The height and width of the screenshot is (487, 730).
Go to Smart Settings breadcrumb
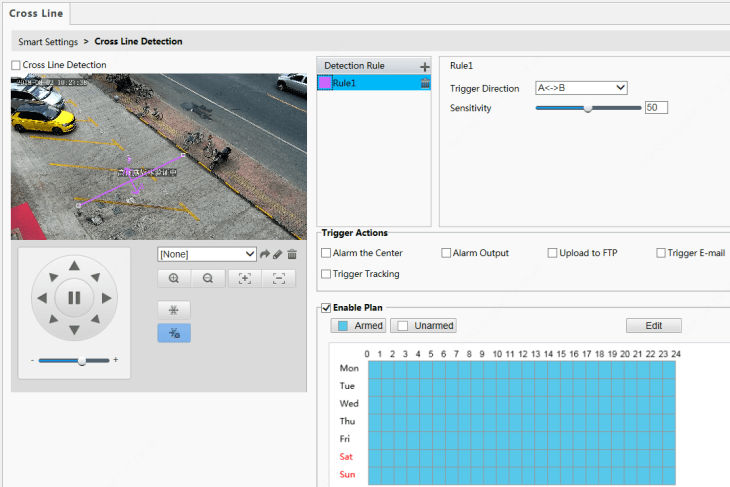pyautogui.click(x=48, y=42)
